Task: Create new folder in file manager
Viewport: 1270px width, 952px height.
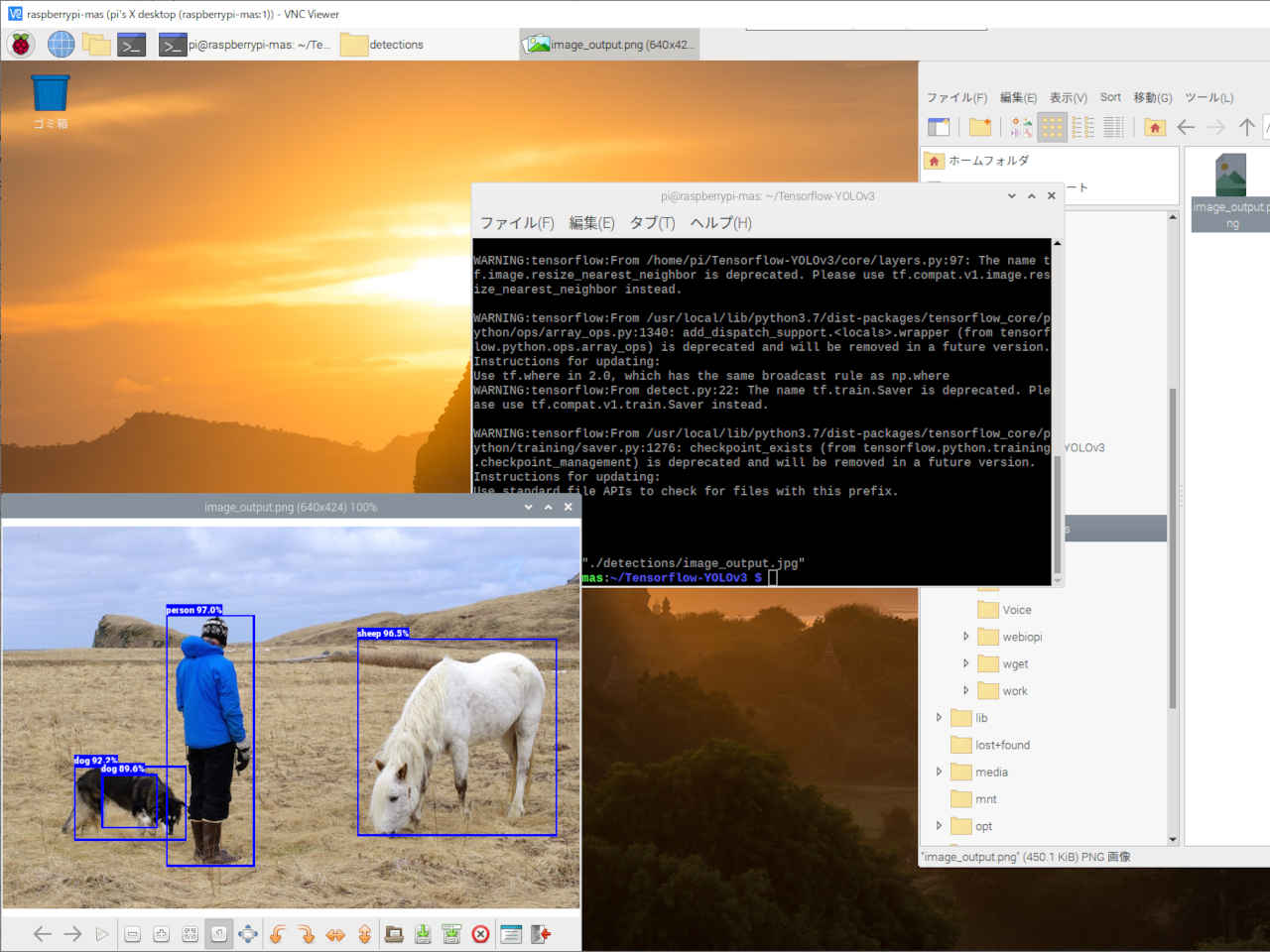Action: pyautogui.click(x=980, y=127)
